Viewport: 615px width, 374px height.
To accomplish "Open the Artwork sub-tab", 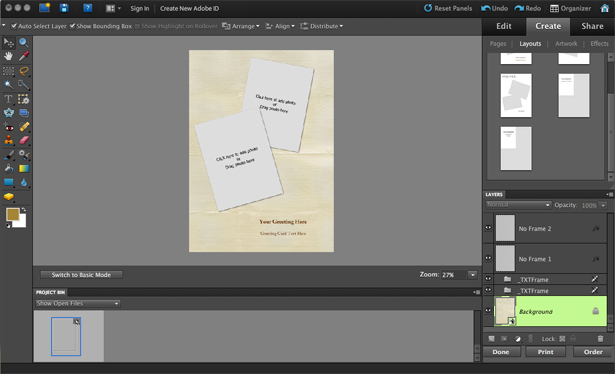I will 566,44.
